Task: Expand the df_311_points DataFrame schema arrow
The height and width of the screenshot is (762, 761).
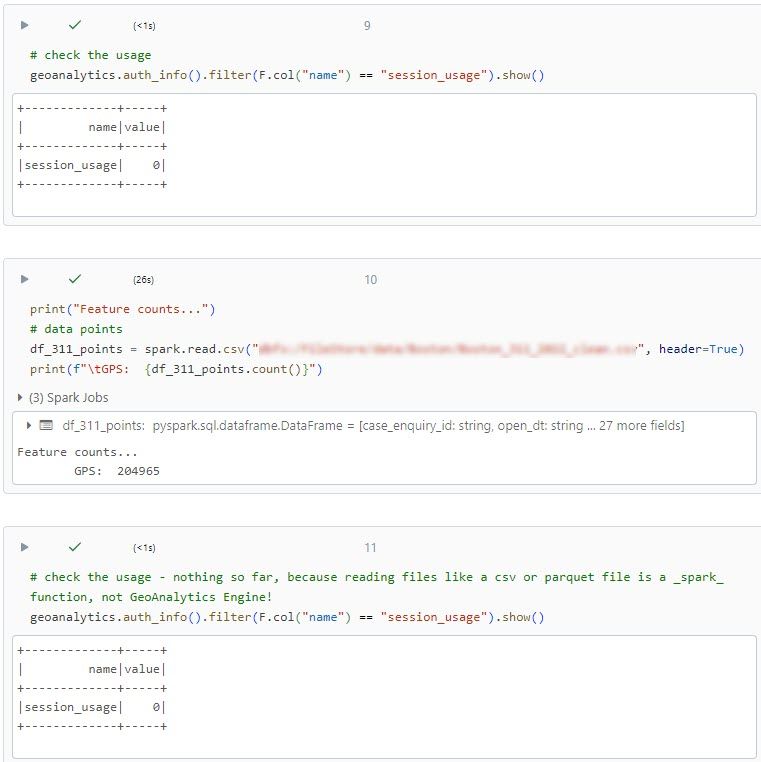Action: (x=29, y=426)
